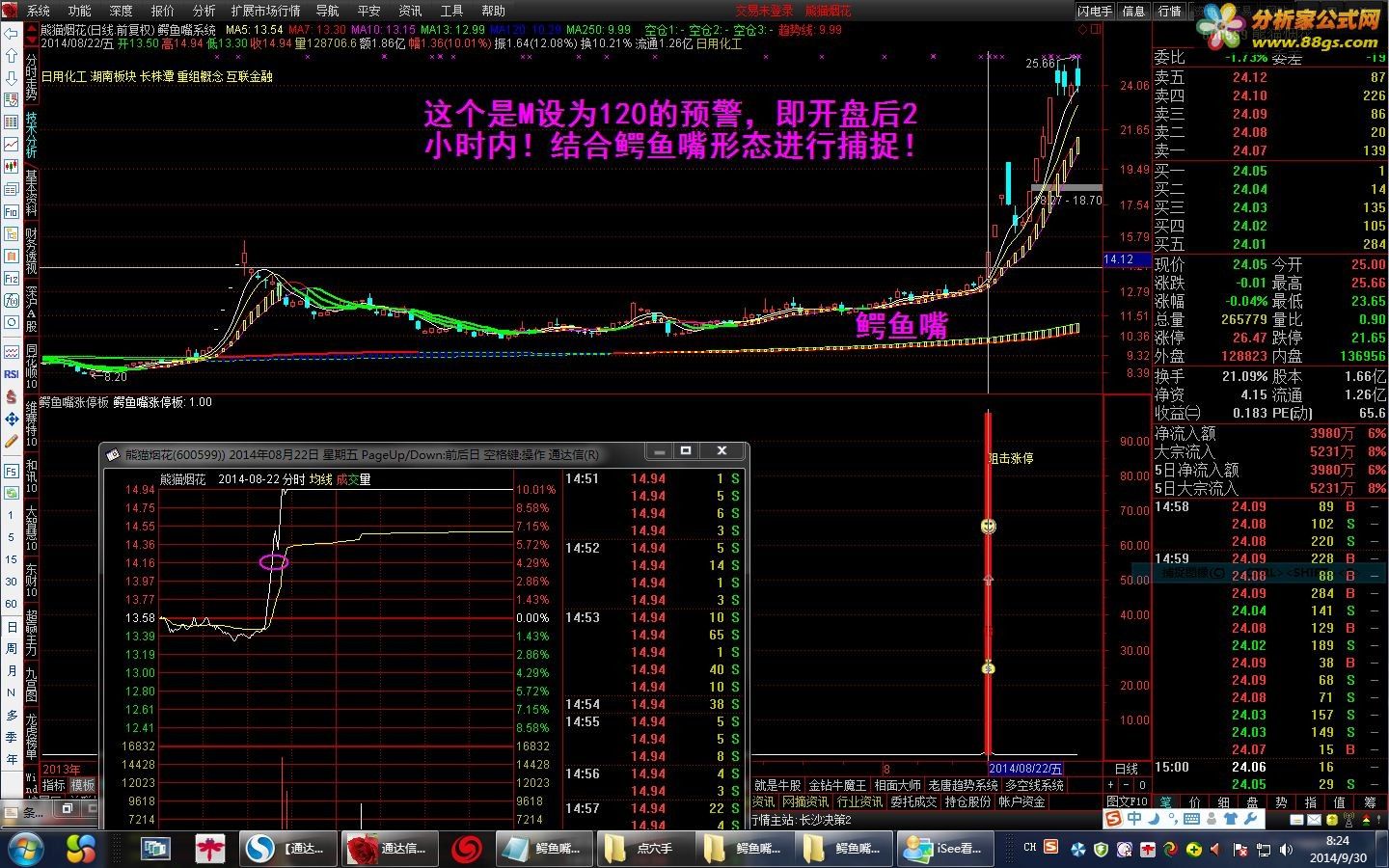This screenshot has width=1389, height=868.
Task: Click the quote table list icon in left toolbar
Action: 11,122
